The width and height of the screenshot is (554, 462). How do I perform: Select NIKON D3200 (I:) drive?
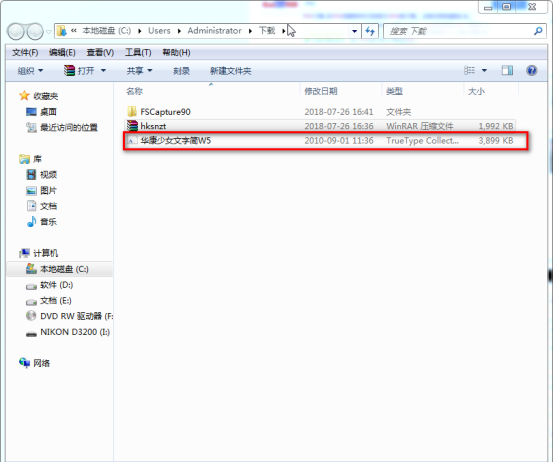68,332
